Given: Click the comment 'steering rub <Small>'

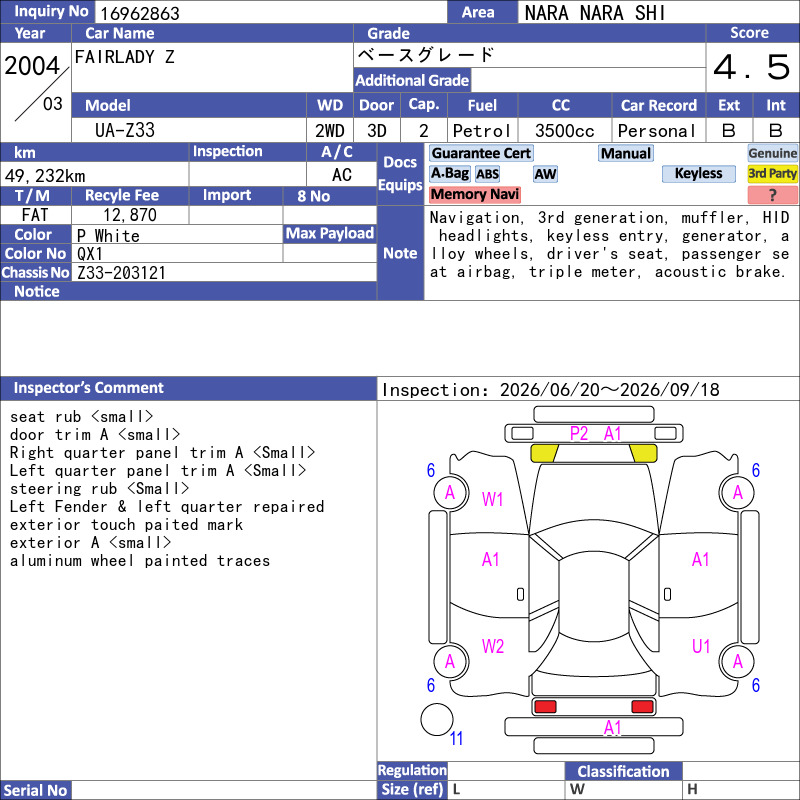Looking at the screenshot, I should point(99,489).
